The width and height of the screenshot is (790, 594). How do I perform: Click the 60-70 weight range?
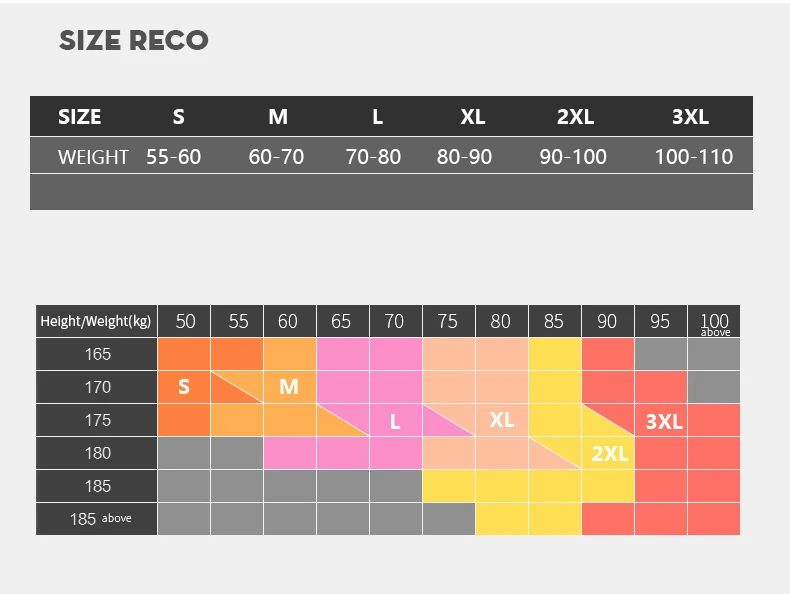click(276, 157)
